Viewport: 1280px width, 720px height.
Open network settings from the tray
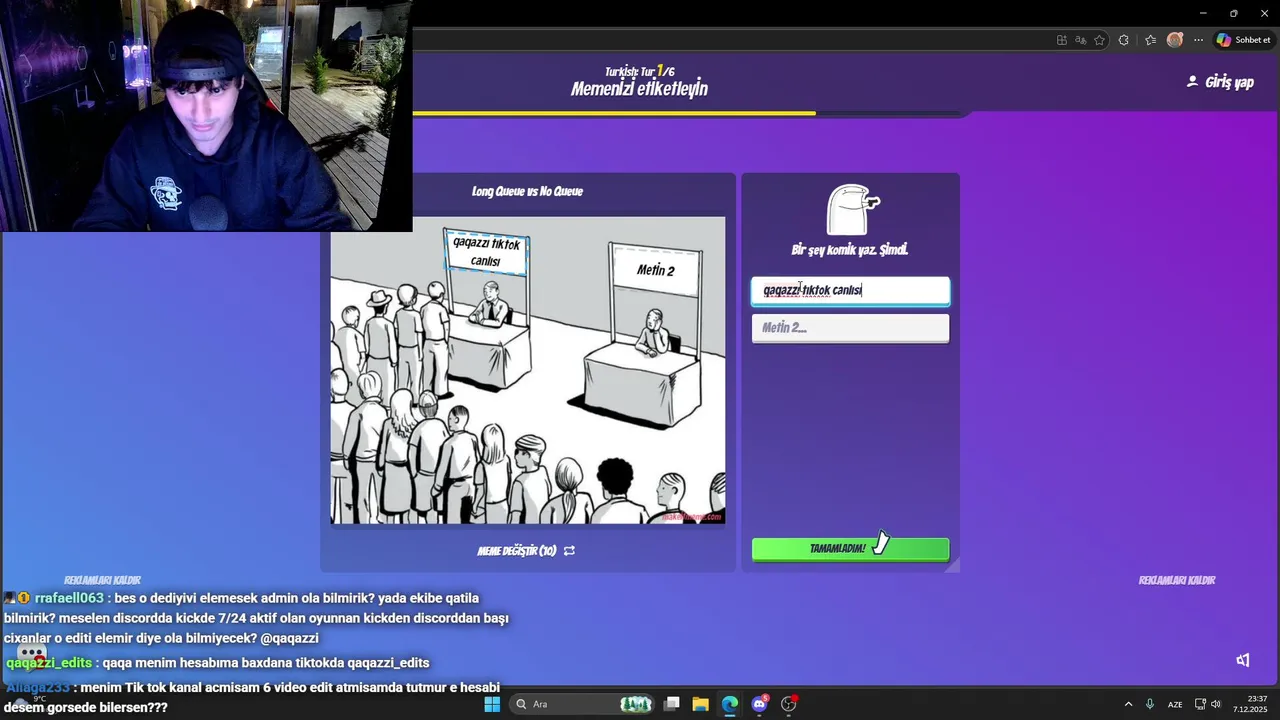pyautogui.click(x=1200, y=704)
